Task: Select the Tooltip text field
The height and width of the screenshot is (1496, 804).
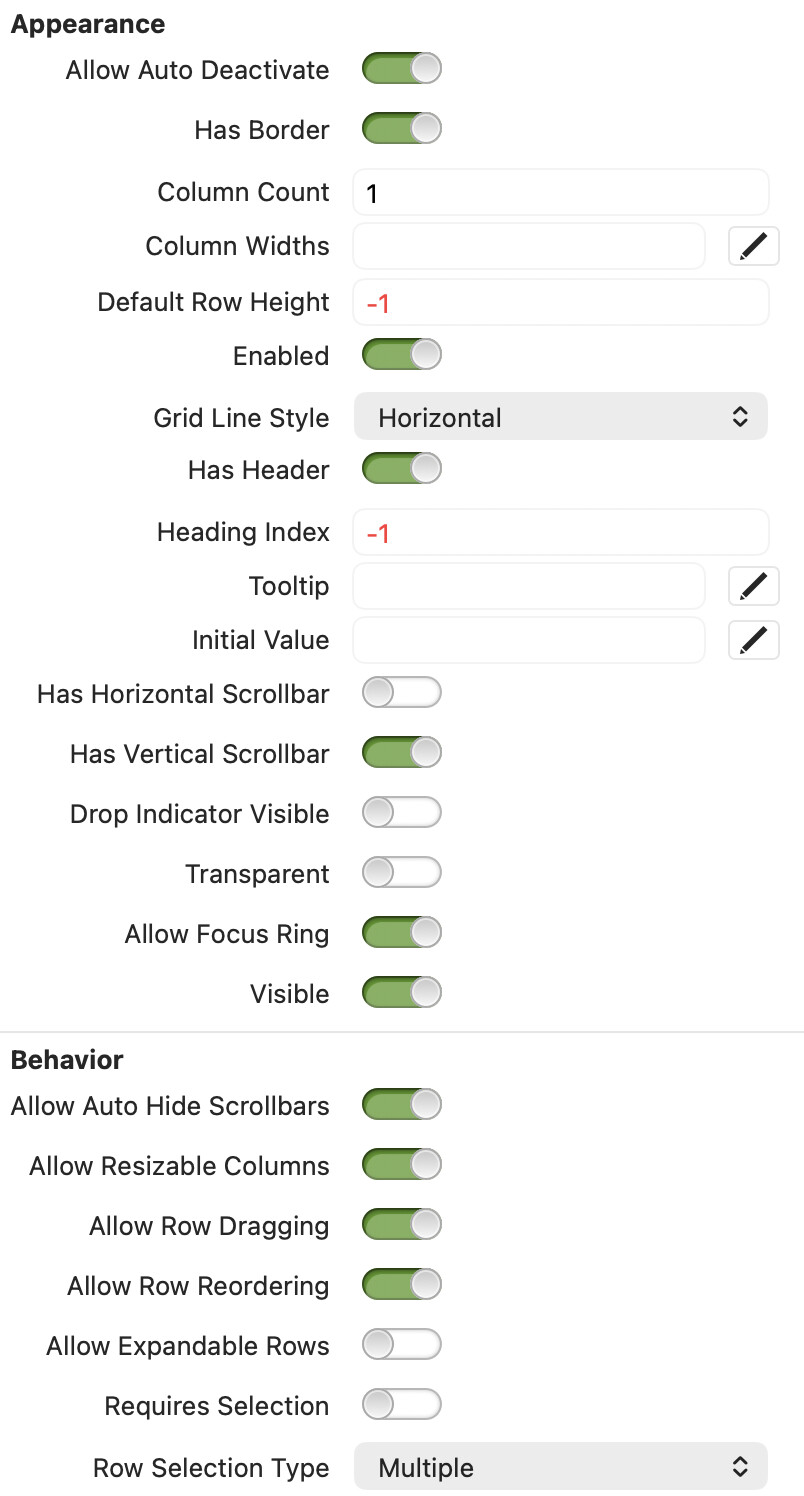Action: click(x=528, y=586)
